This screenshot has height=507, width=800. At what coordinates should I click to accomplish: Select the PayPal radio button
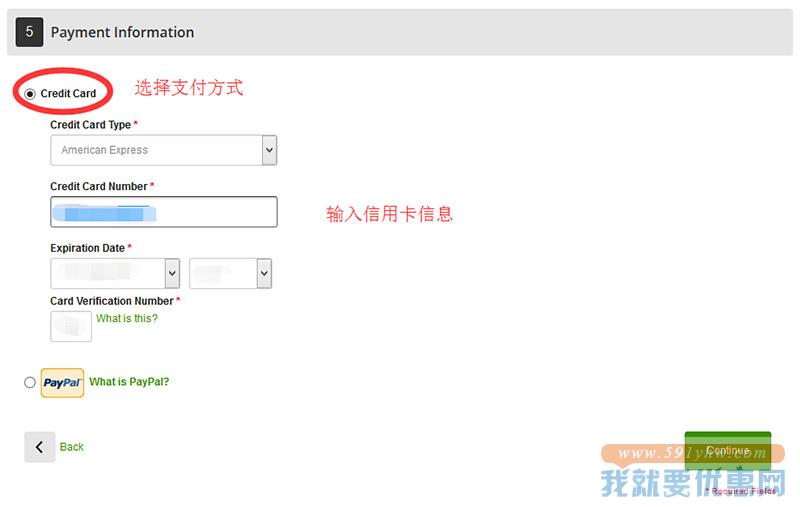click(x=30, y=383)
